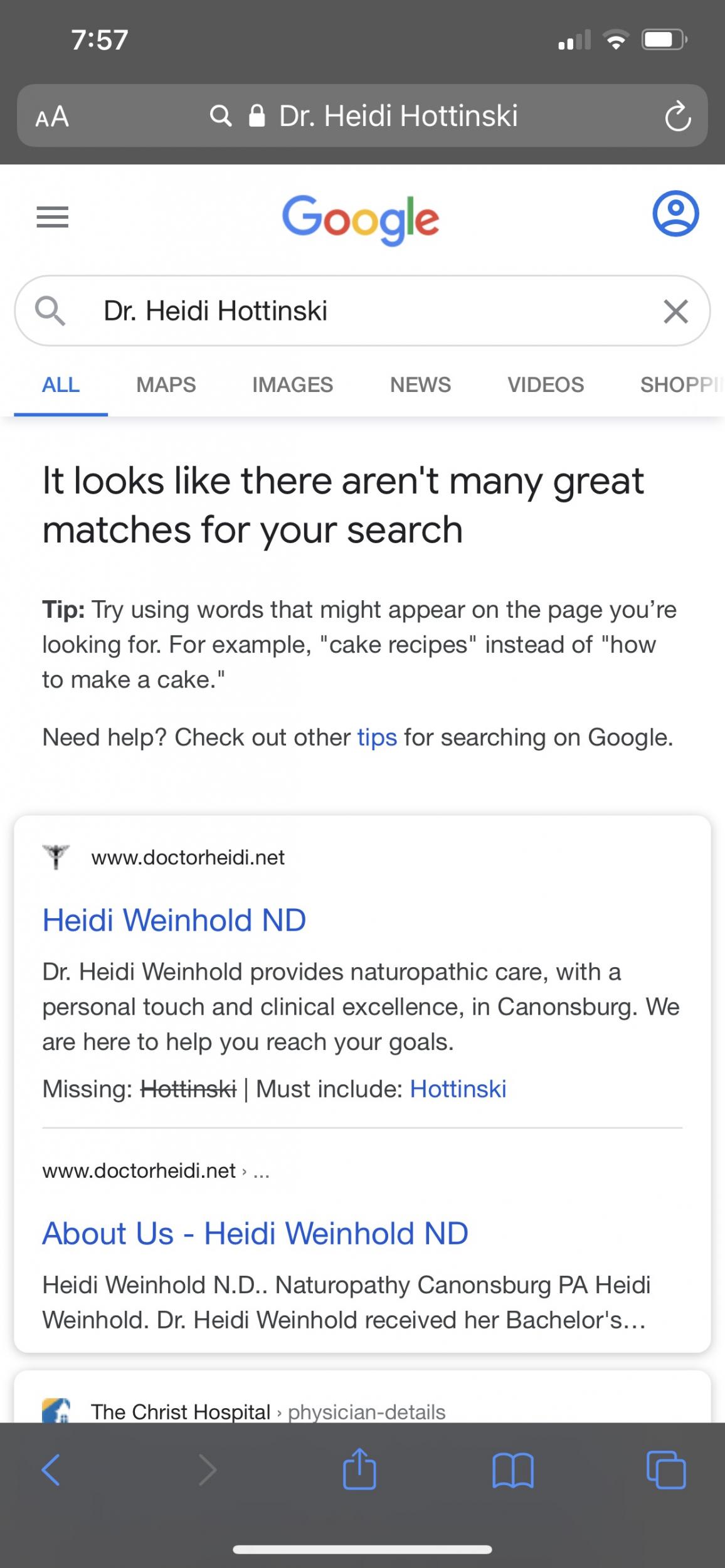This screenshot has width=725, height=1568.
Task: Select the Videos results tab
Action: tap(545, 384)
